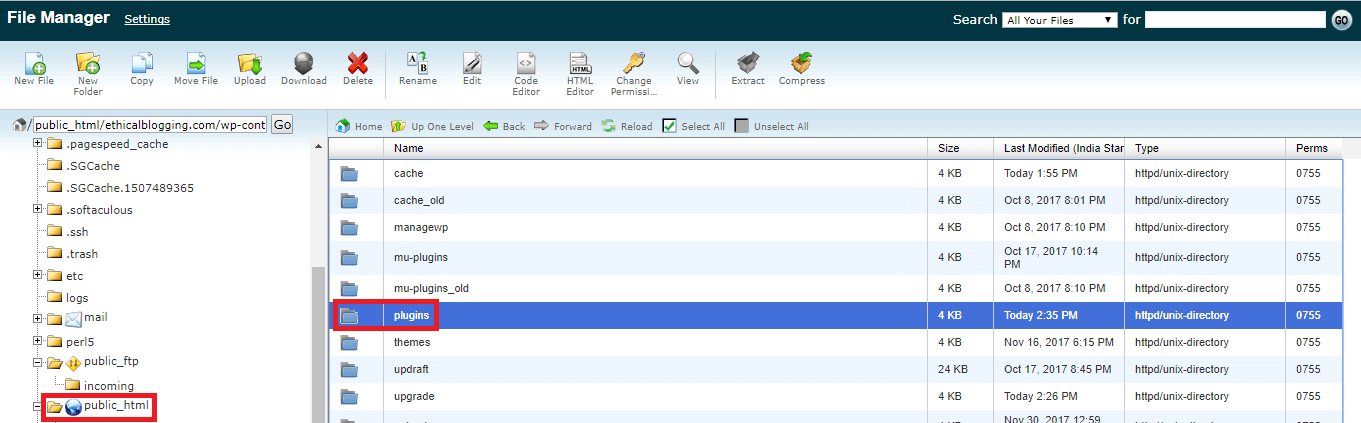Viewport: 1361px width, 423px height.
Task: Expand the perl5 folder node
Action: tap(38, 341)
